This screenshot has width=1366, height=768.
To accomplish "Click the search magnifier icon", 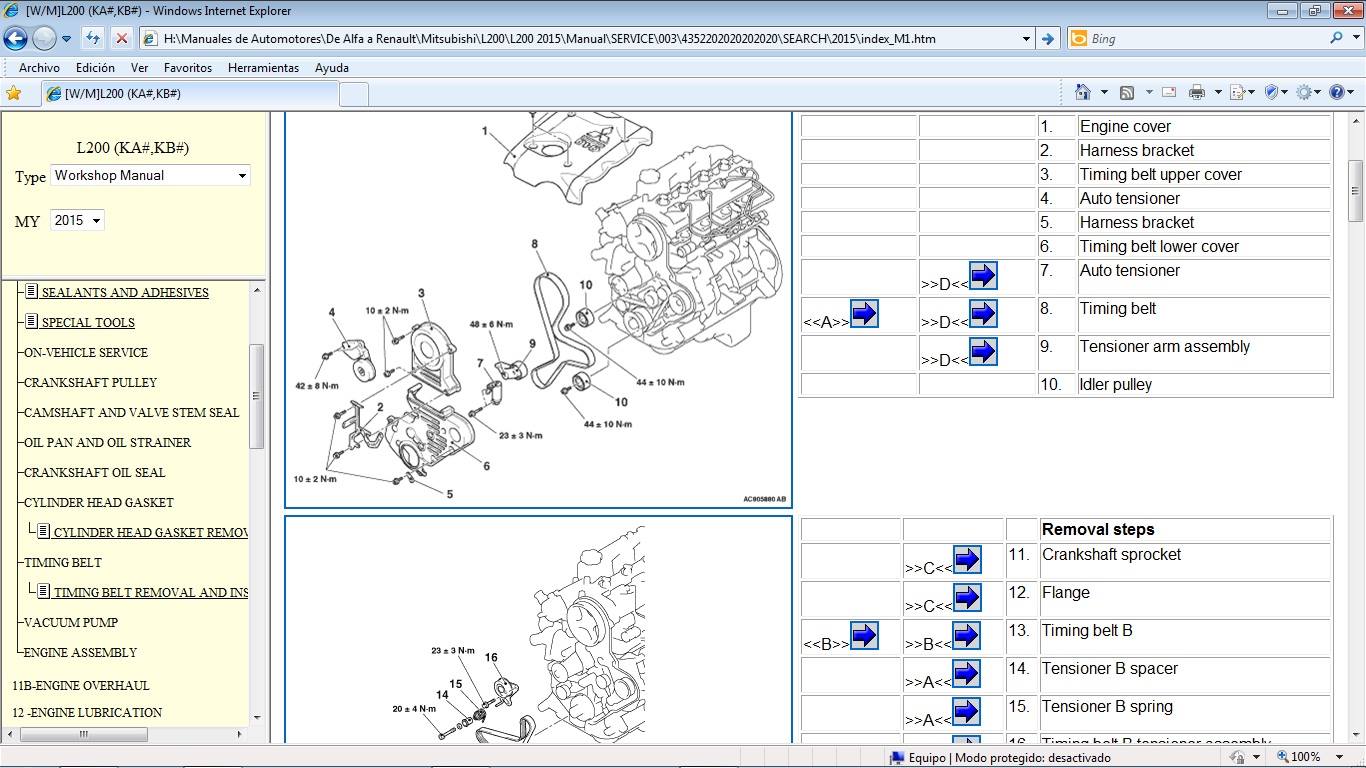I will pyautogui.click(x=1336, y=38).
